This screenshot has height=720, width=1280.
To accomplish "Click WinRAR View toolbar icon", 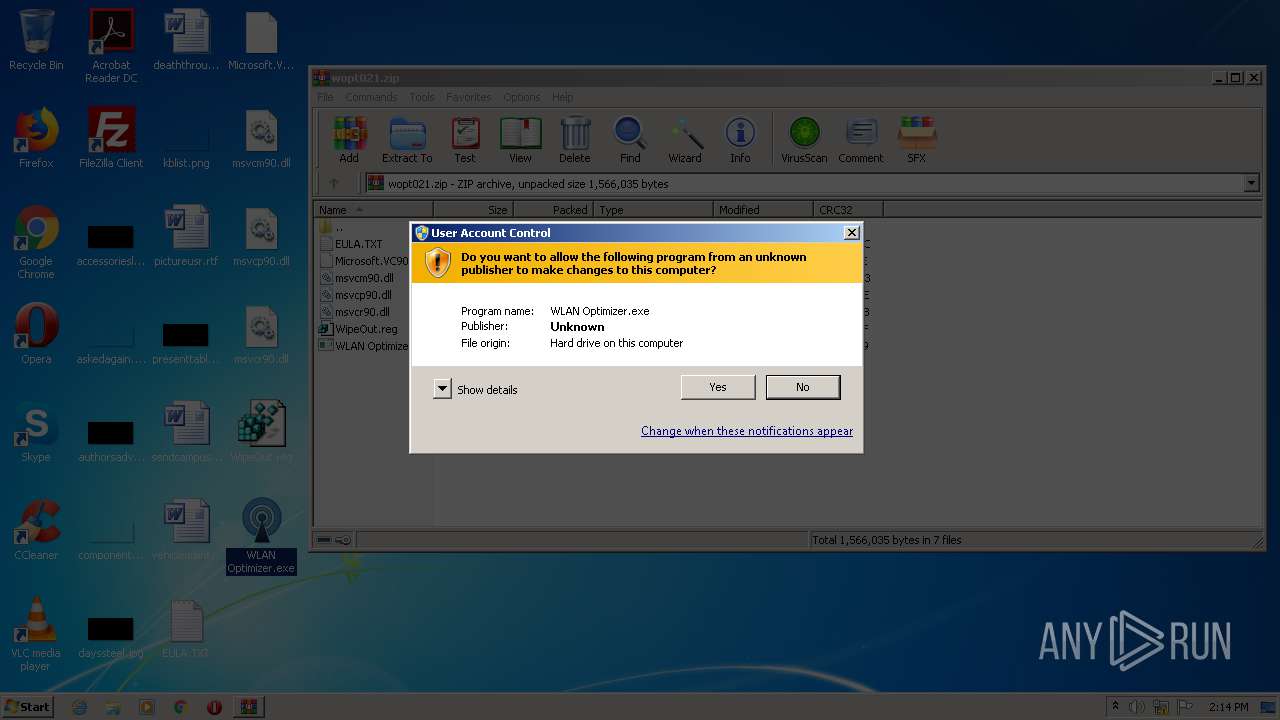I will pos(520,139).
